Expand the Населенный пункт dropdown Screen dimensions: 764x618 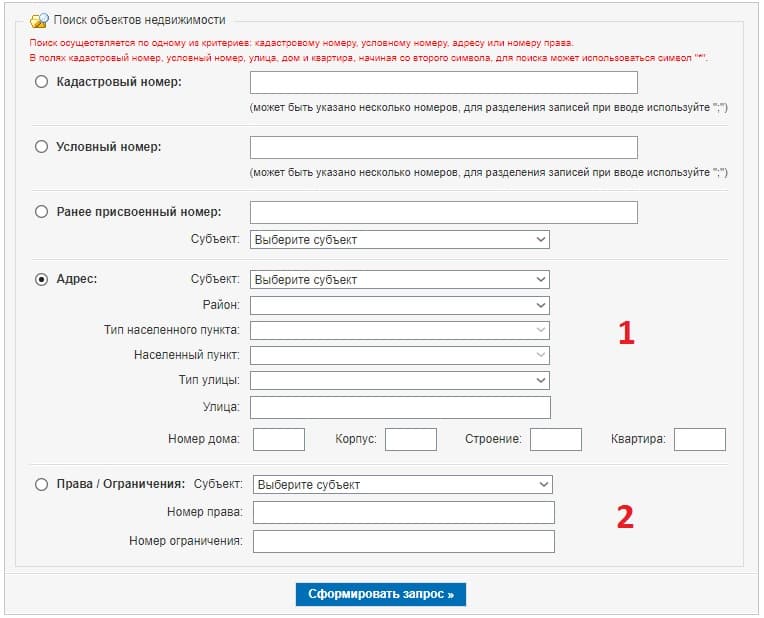[400, 355]
